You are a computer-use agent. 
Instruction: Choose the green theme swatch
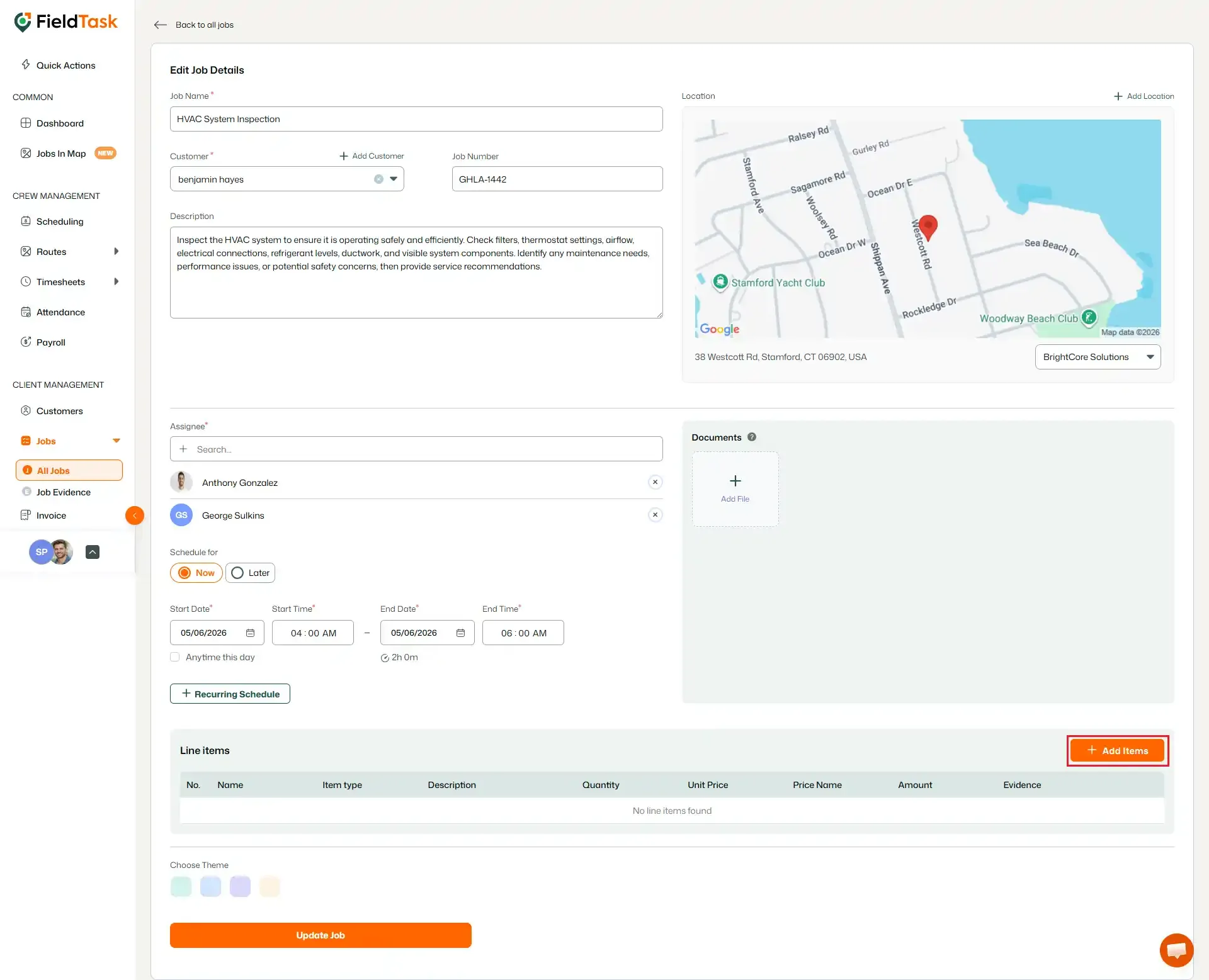click(x=181, y=886)
